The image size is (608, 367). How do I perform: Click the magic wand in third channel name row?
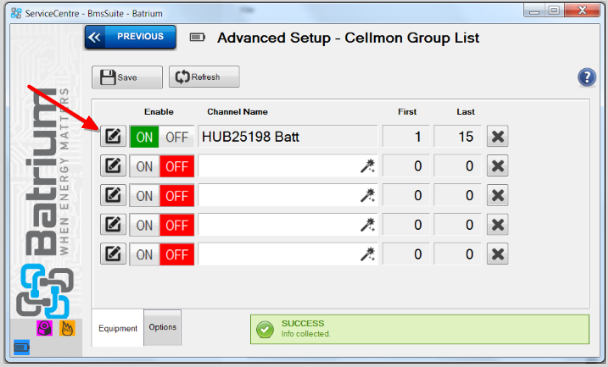pos(368,196)
